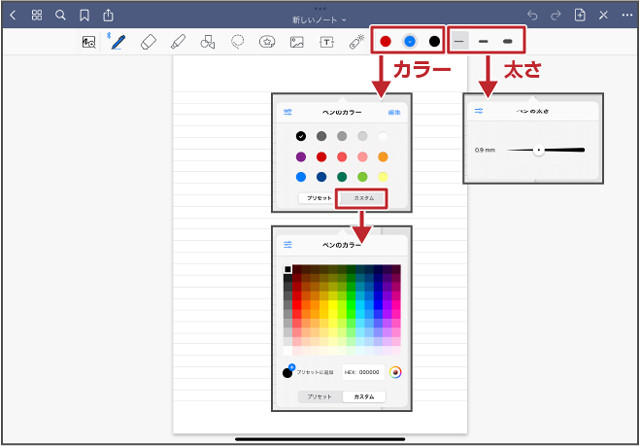Screen dimensions: 640x446
Task: Open the thumbnail grid view
Action: click(37, 15)
